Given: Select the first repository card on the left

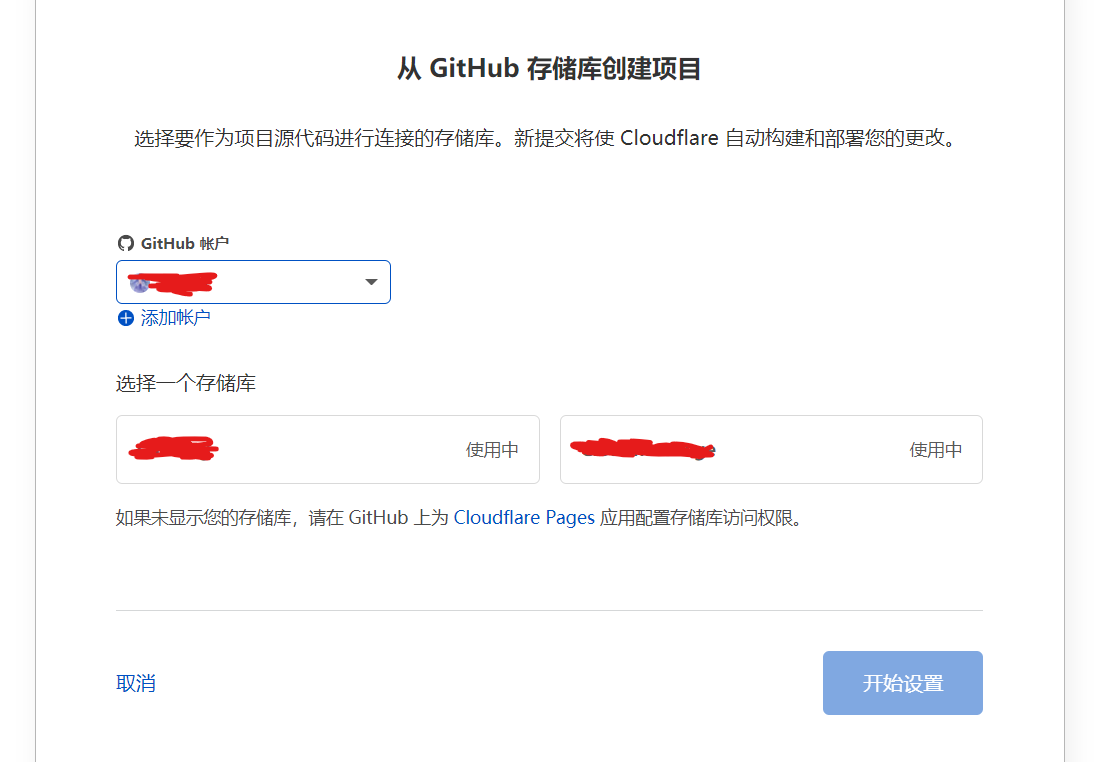Looking at the screenshot, I should click(327, 450).
